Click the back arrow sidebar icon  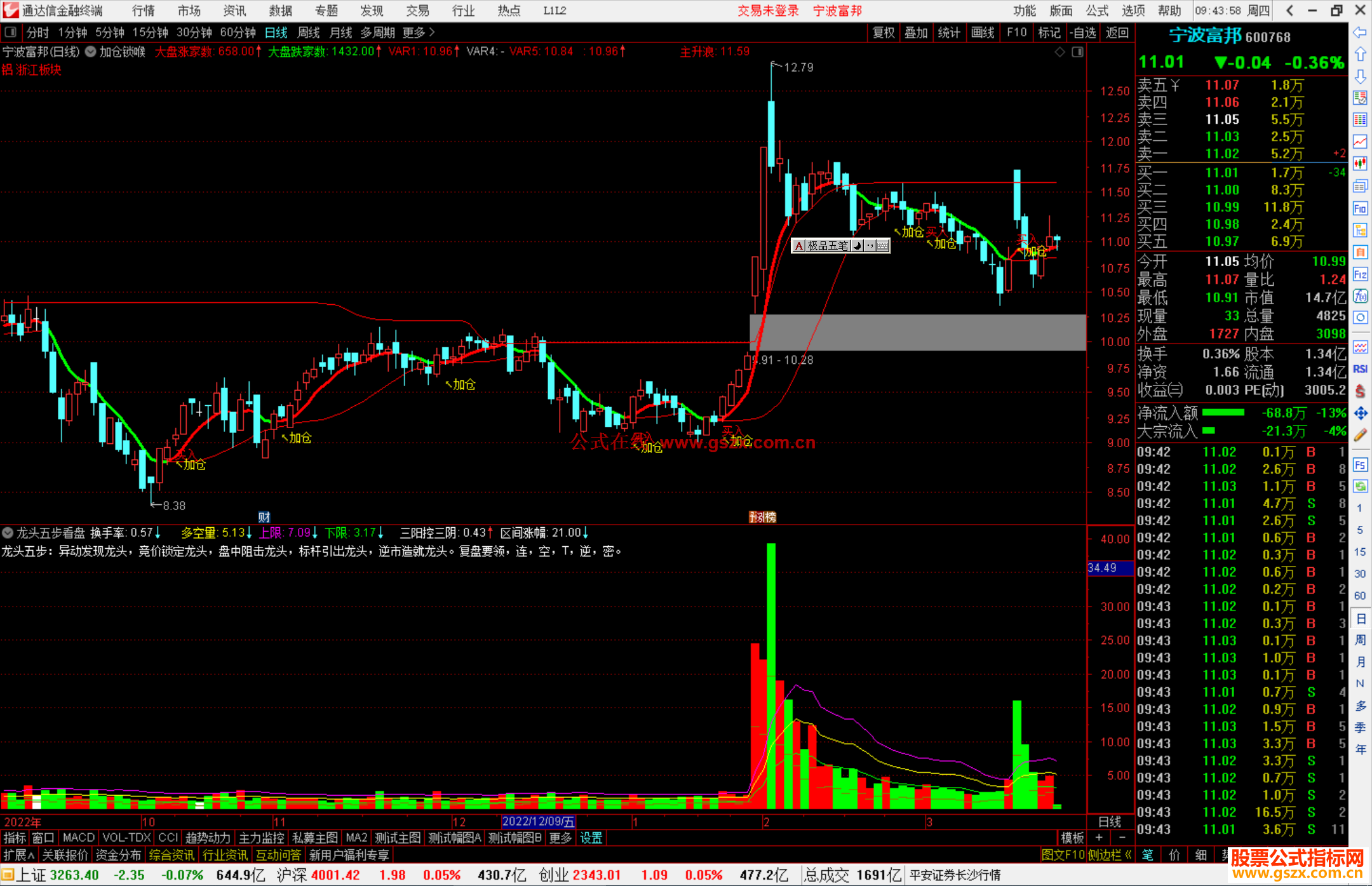coord(1360,32)
